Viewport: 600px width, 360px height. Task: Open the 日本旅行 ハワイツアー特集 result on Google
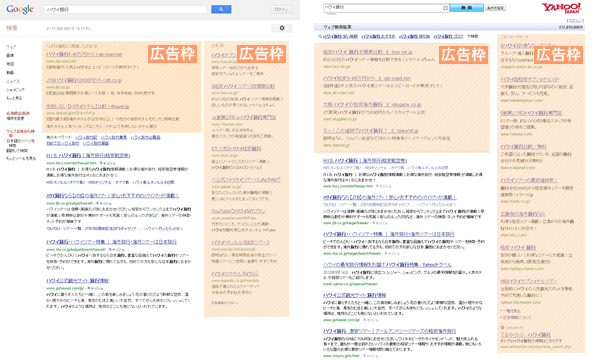coord(111,242)
